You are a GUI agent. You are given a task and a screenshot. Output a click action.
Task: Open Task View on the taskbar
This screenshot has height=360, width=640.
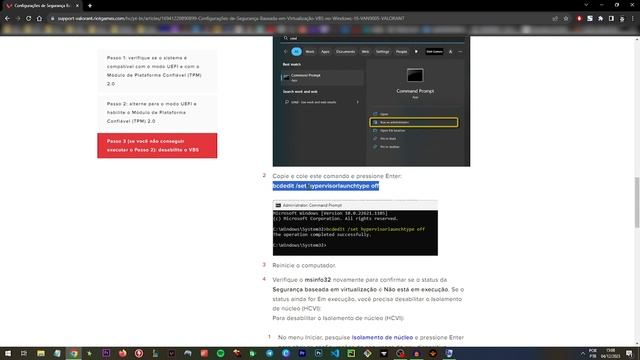point(24,353)
